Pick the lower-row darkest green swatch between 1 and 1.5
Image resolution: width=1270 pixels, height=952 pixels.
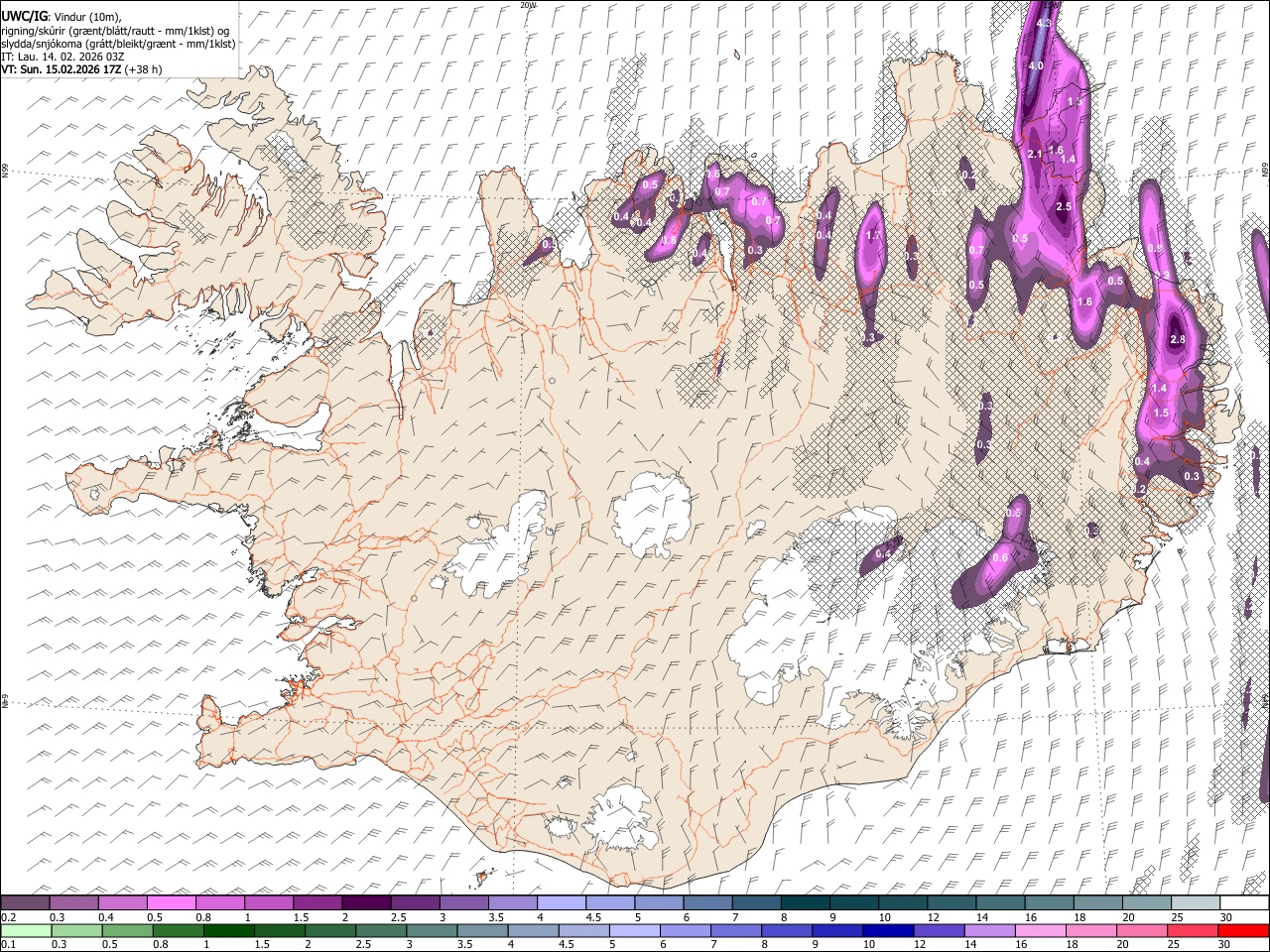pos(228,930)
